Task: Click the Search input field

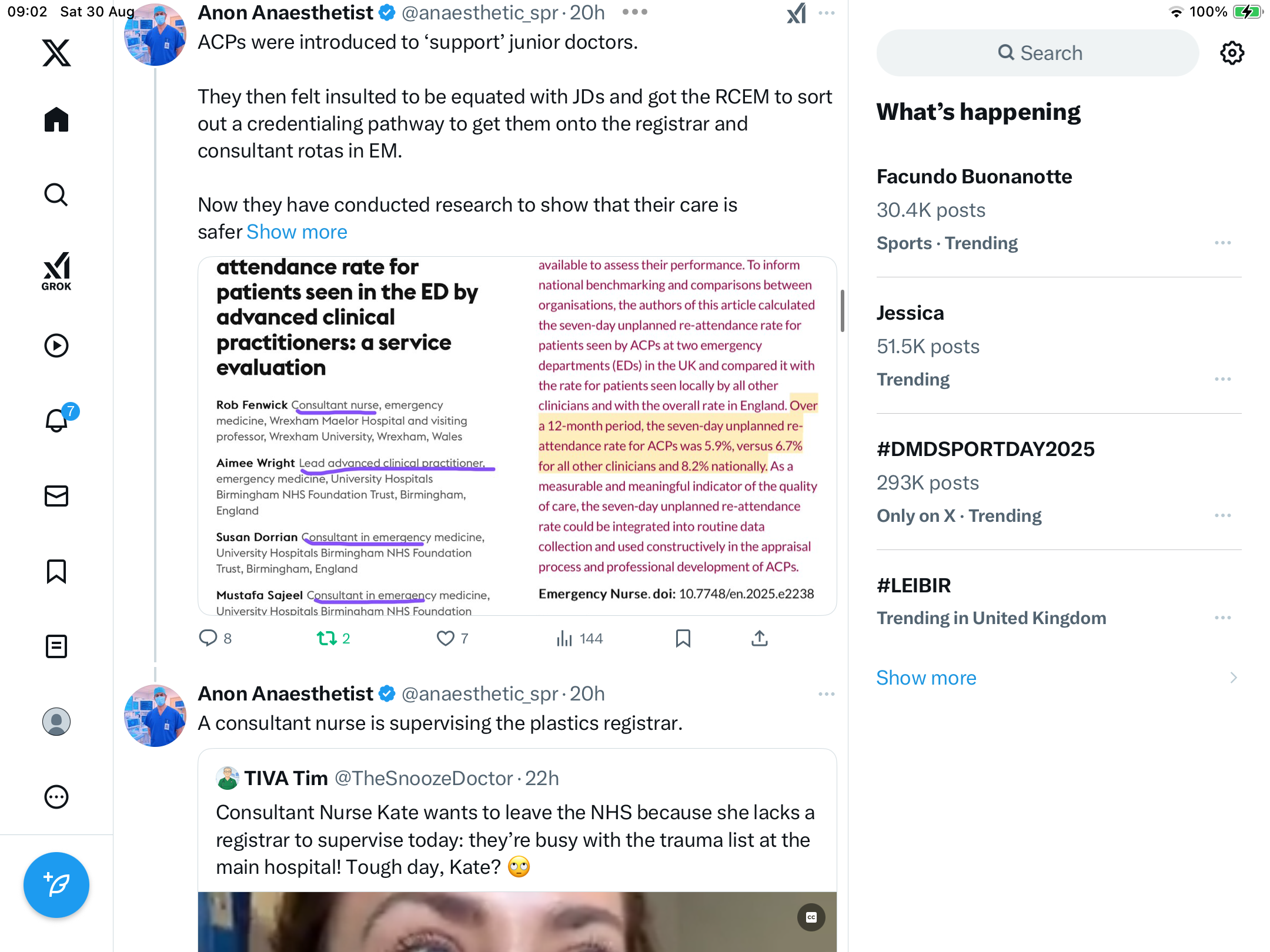Action: [x=1038, y=53]
